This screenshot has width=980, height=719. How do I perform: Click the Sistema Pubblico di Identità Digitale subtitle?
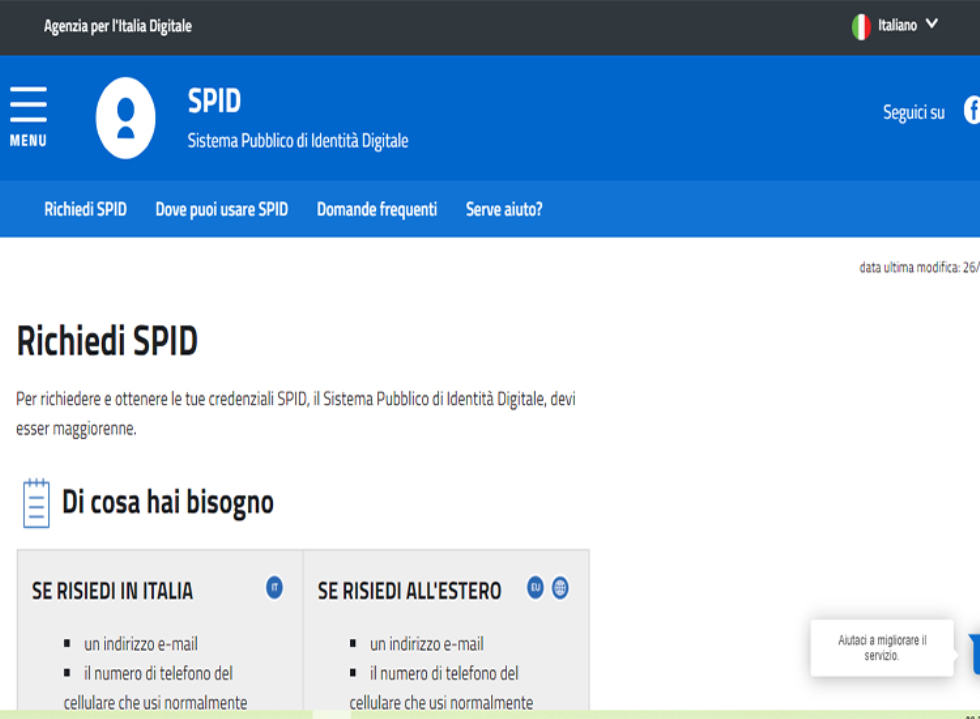(298, 141)
